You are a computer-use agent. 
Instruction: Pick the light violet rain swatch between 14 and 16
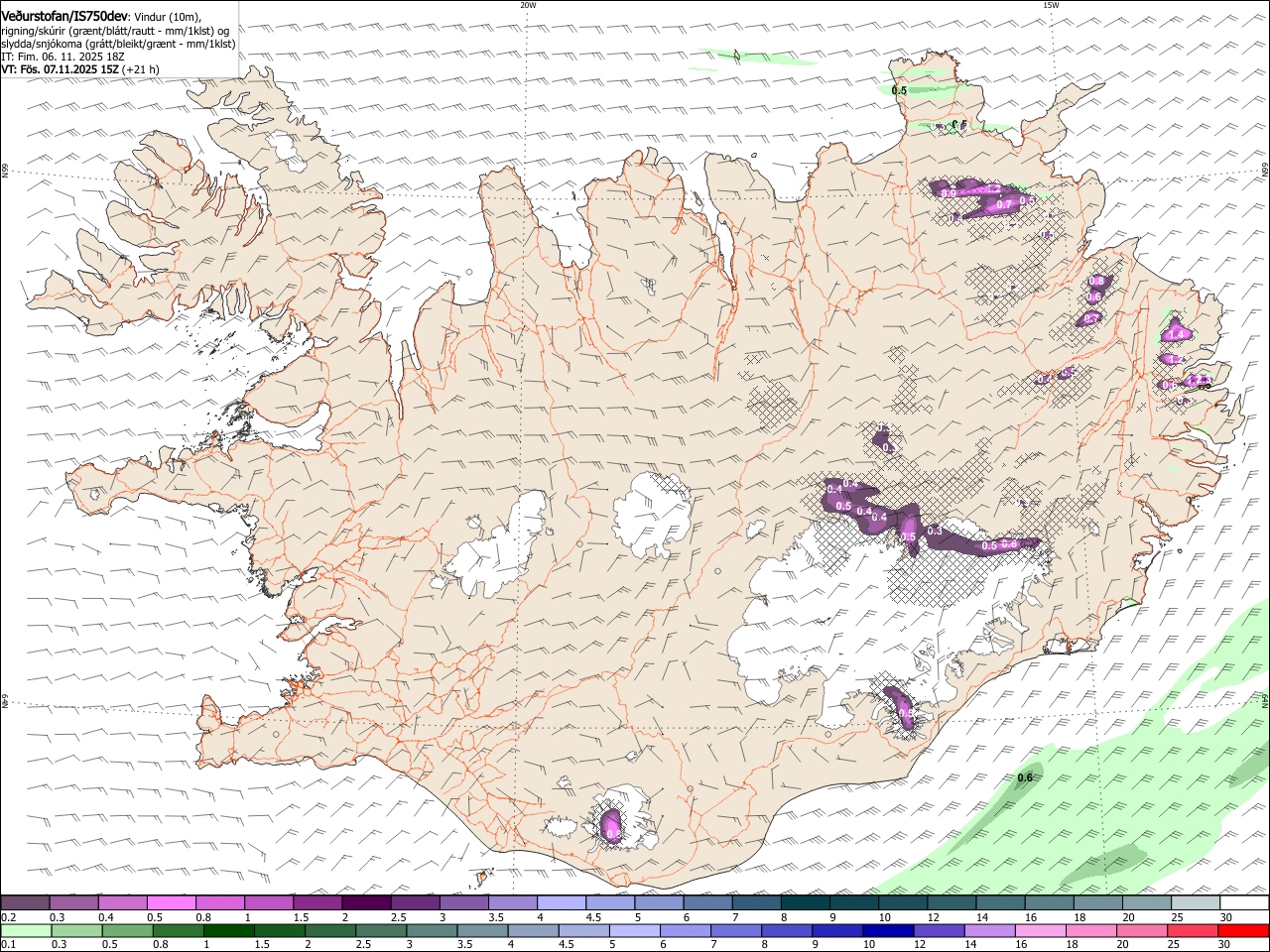tap(988, 931)
